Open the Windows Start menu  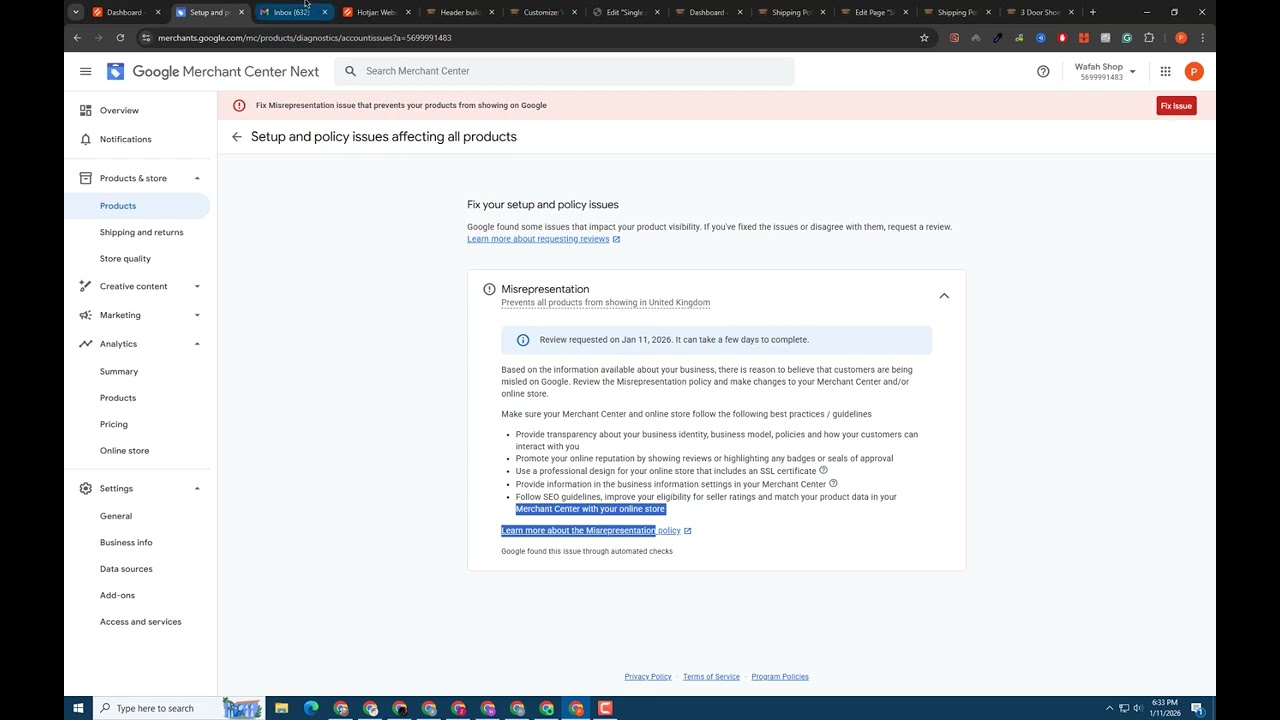tap(78, 708)
